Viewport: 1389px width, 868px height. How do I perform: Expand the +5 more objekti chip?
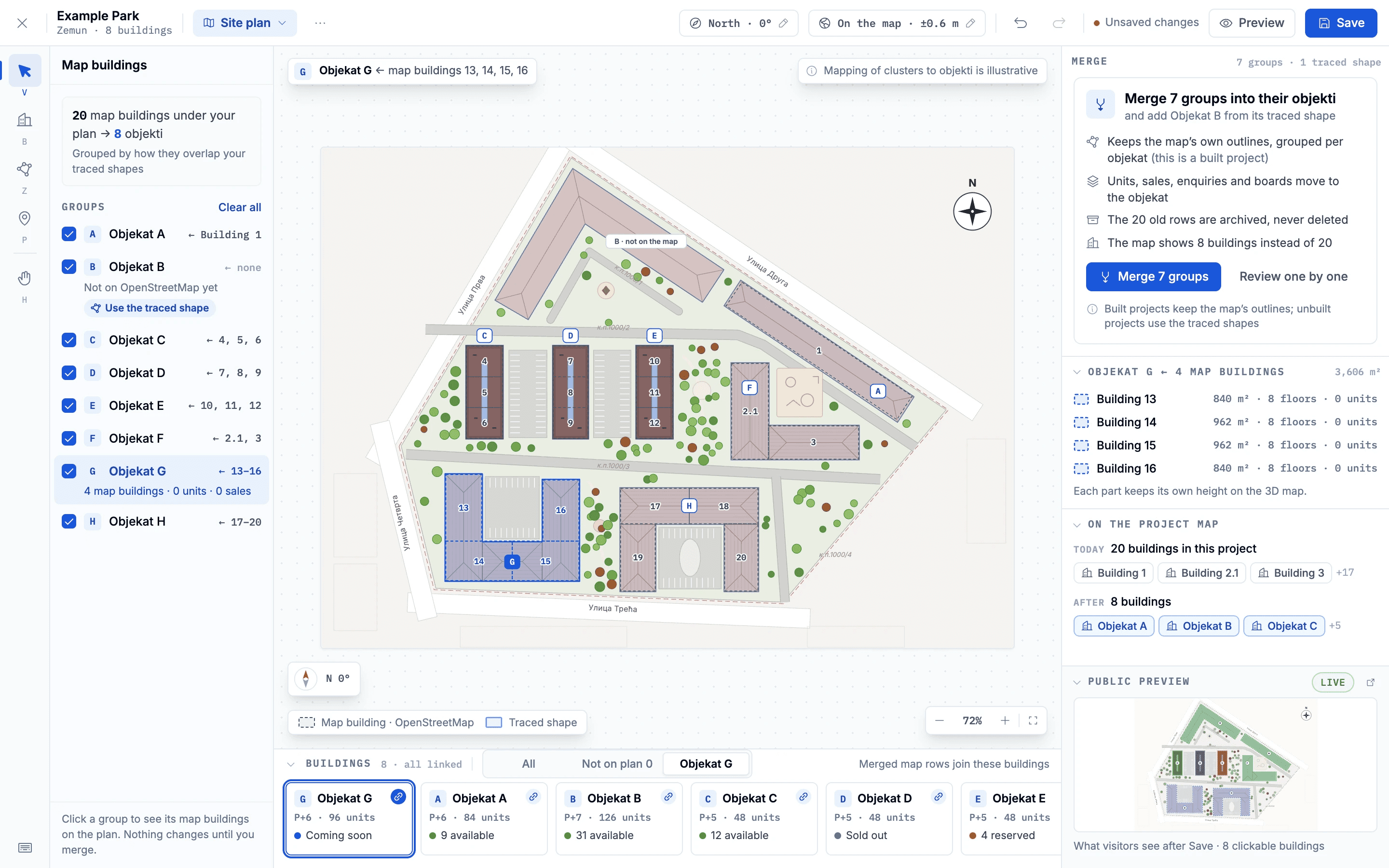coord(1335,626)
